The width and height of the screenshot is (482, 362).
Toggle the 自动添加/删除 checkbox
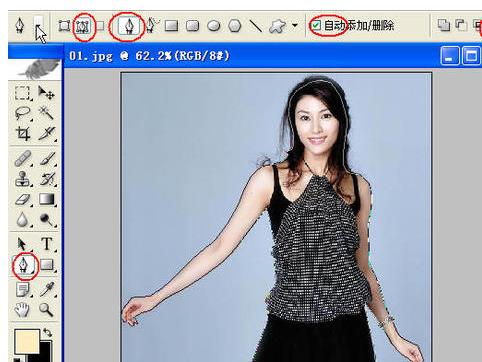point(315,25)
